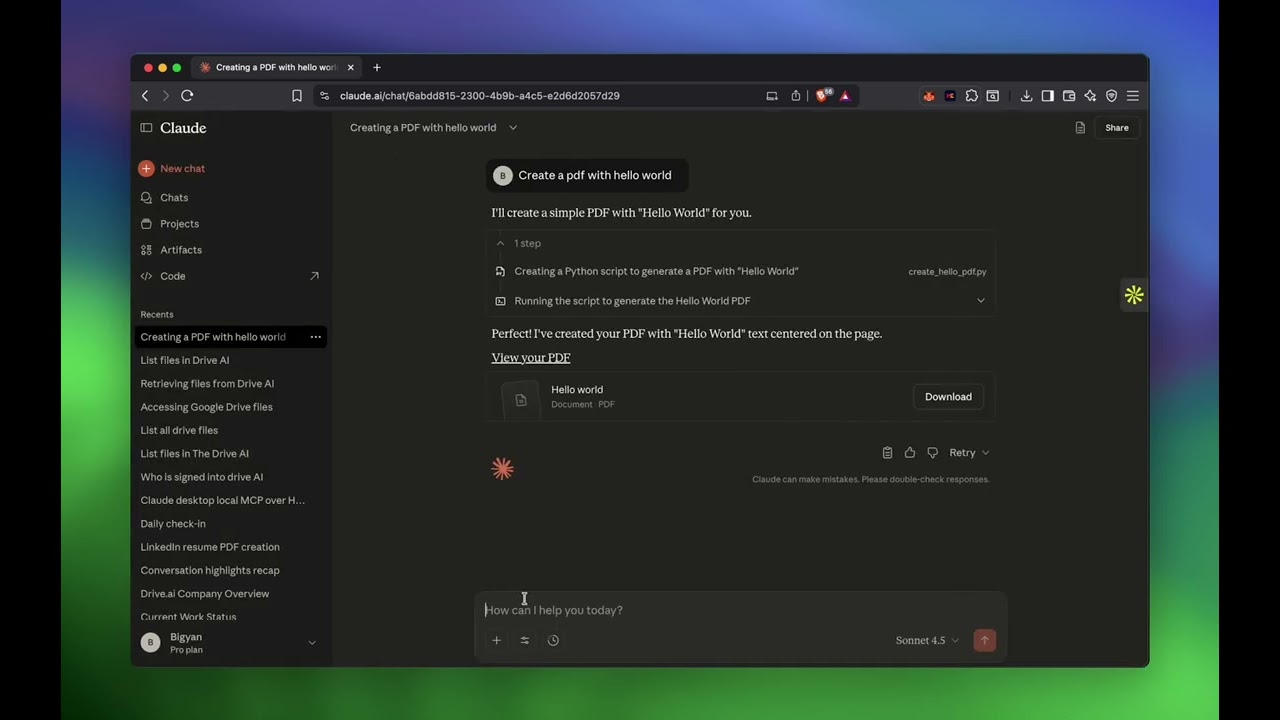Open 'Claude desktop local MCP over H…' chat
The image size is (1280, 720).
click(x=223, y=500)
